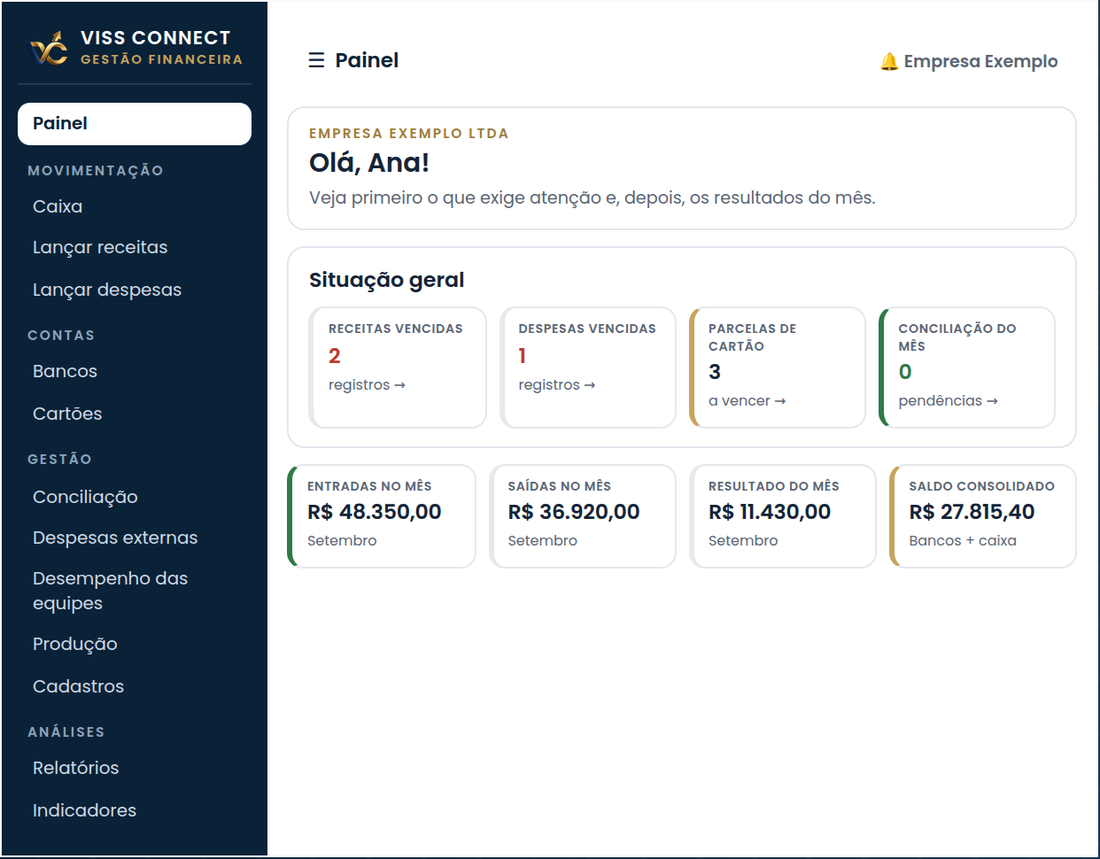The image size is (1100, 859).
Task: Click the 'MOVIMENTAÇÃO' sidebar heading
Action: [x=95, y=171]
